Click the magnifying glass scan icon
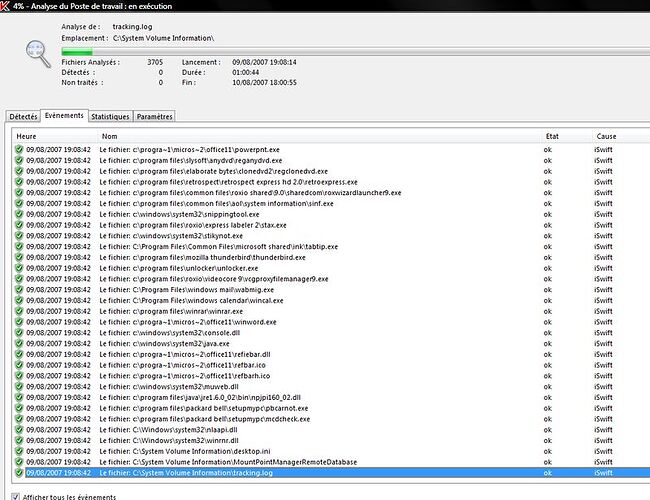This screenshot has height=500, width=650. coord(37,49)
